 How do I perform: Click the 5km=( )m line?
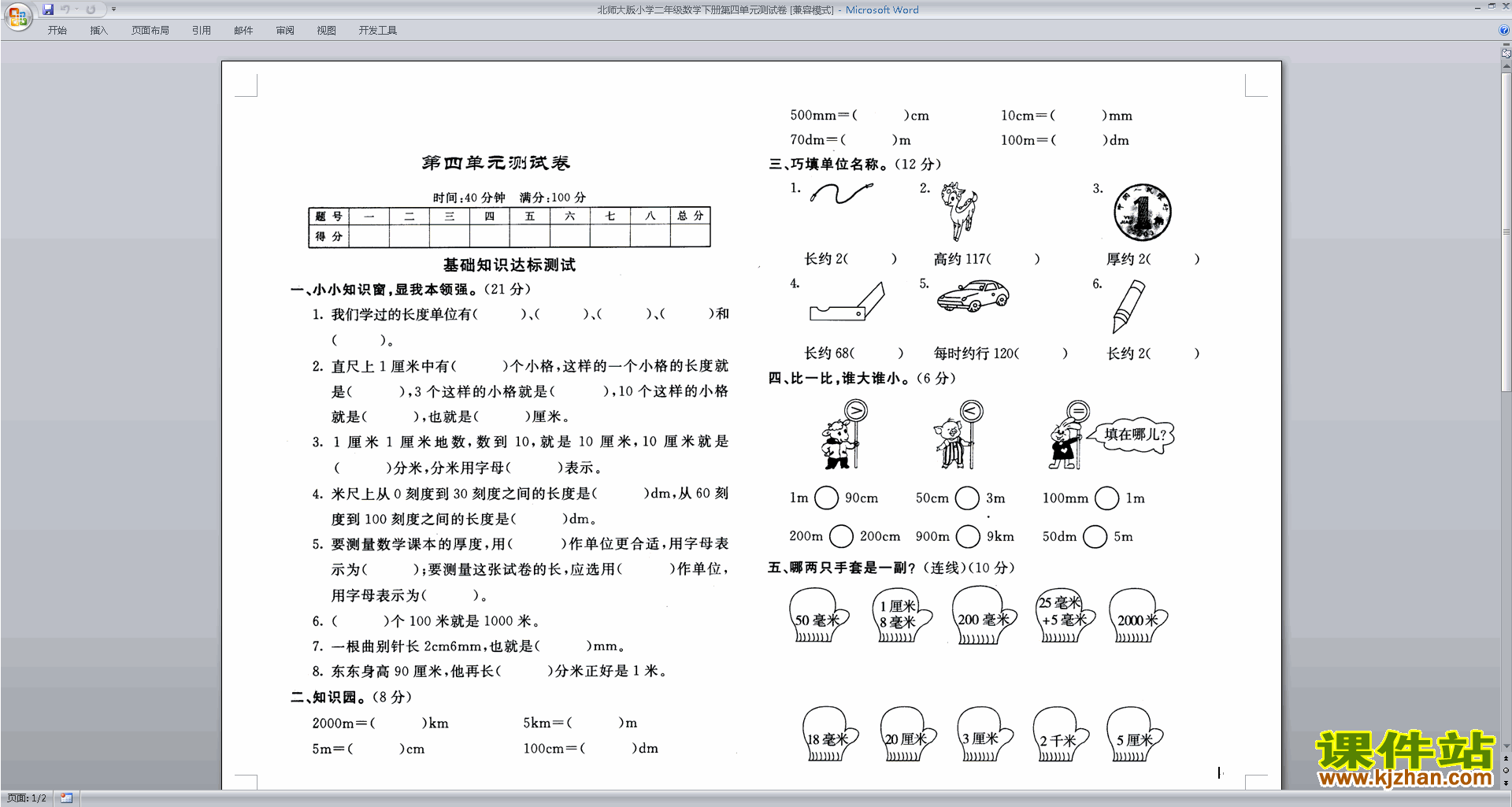pos(580,723)
